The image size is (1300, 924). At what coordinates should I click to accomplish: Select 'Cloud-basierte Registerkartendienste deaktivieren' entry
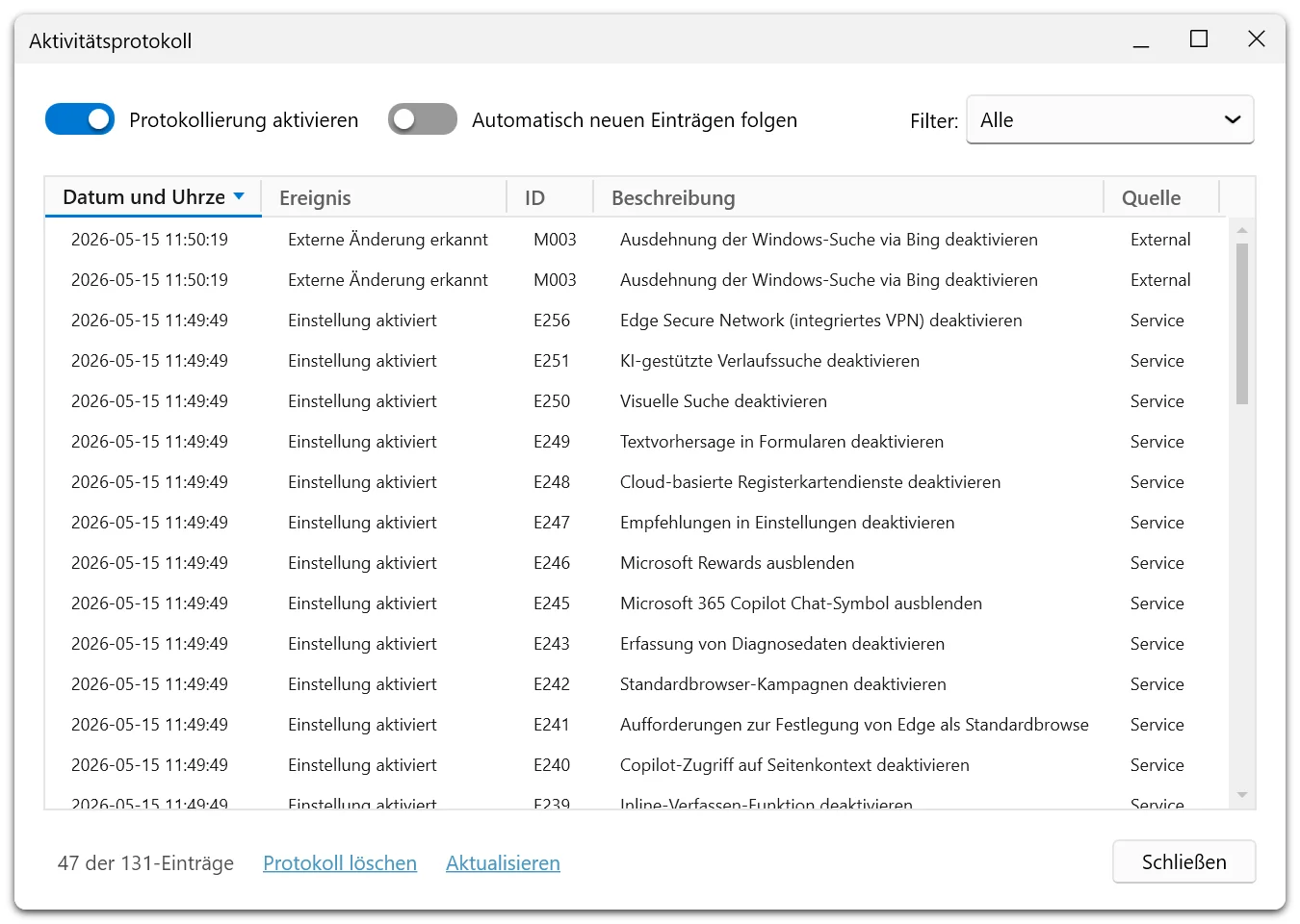click(x=810, y=482)
